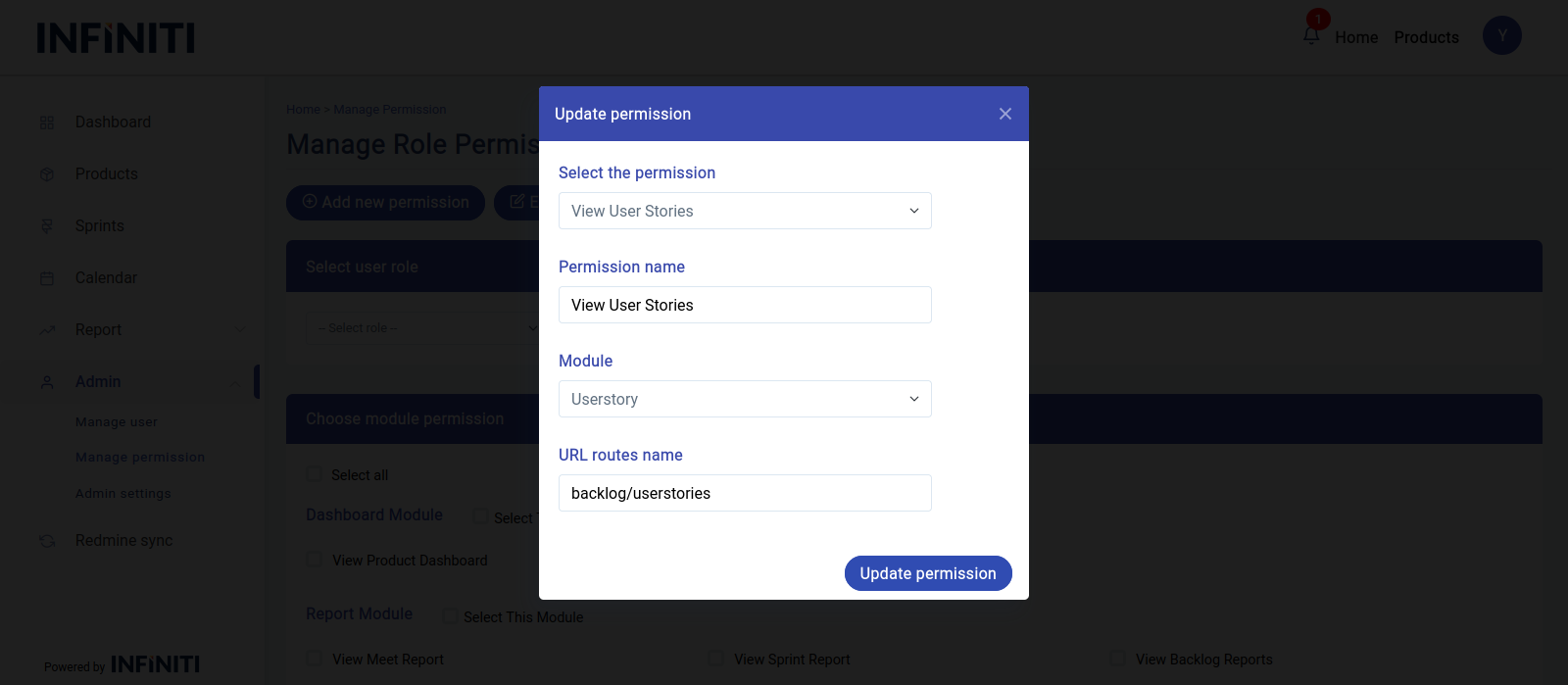Go to Admin settings menu item
This screenshot has width=1568, height=685.
(123, 494)
